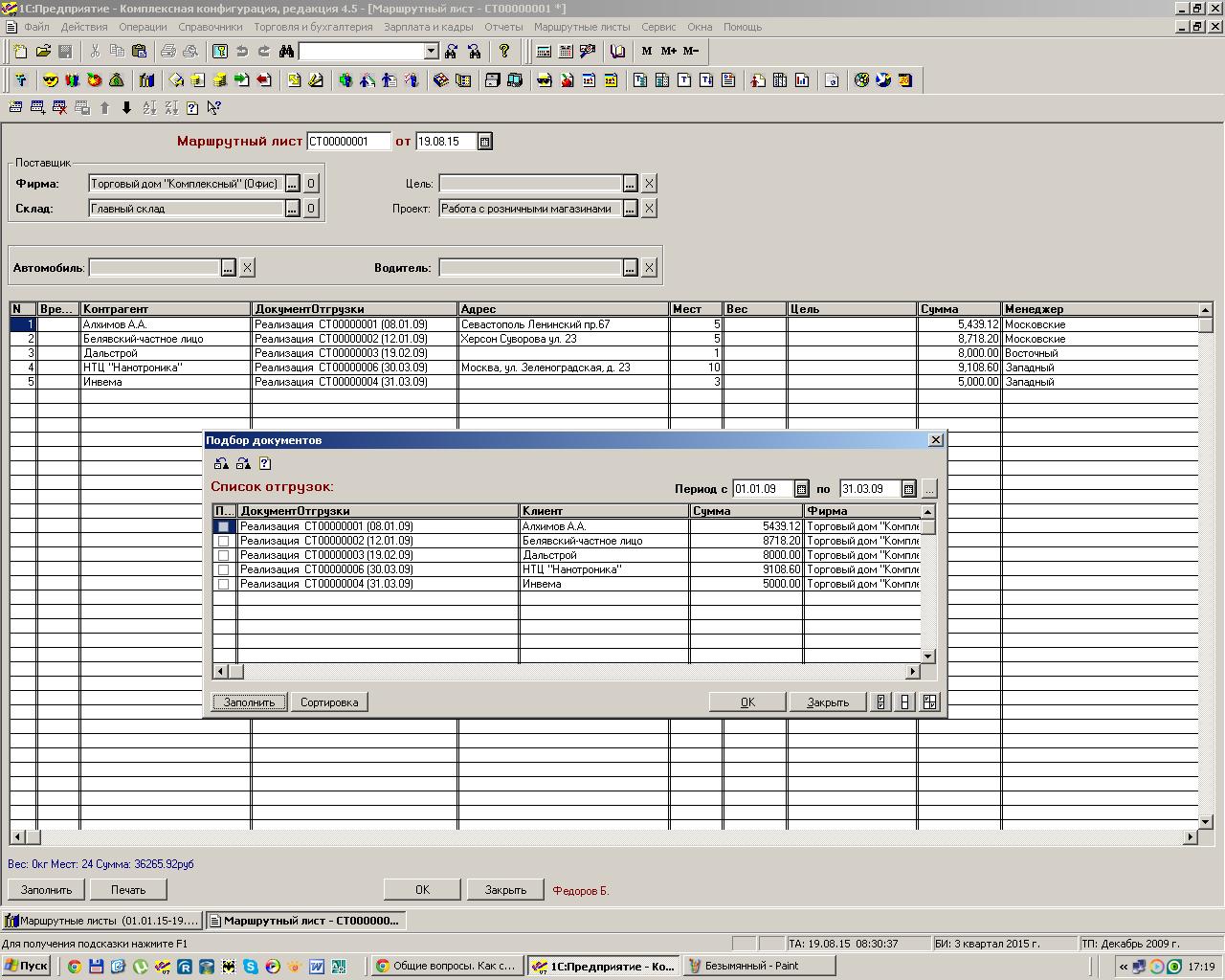Click the Cut scissors icon
This screenshot has width=1225, height=980.
(94, 51)
